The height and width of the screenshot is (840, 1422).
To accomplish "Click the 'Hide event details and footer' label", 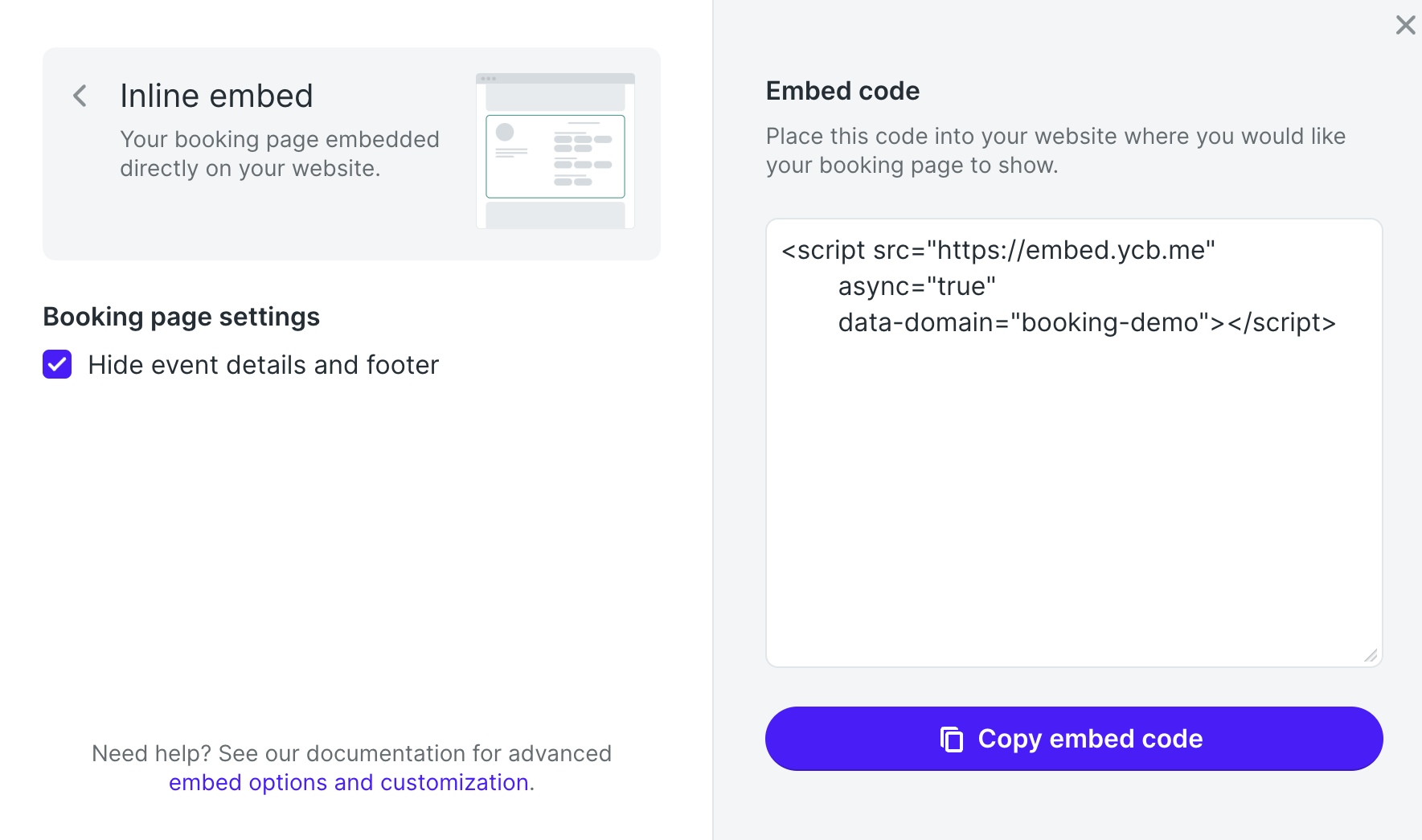I will tap(263, 365).
